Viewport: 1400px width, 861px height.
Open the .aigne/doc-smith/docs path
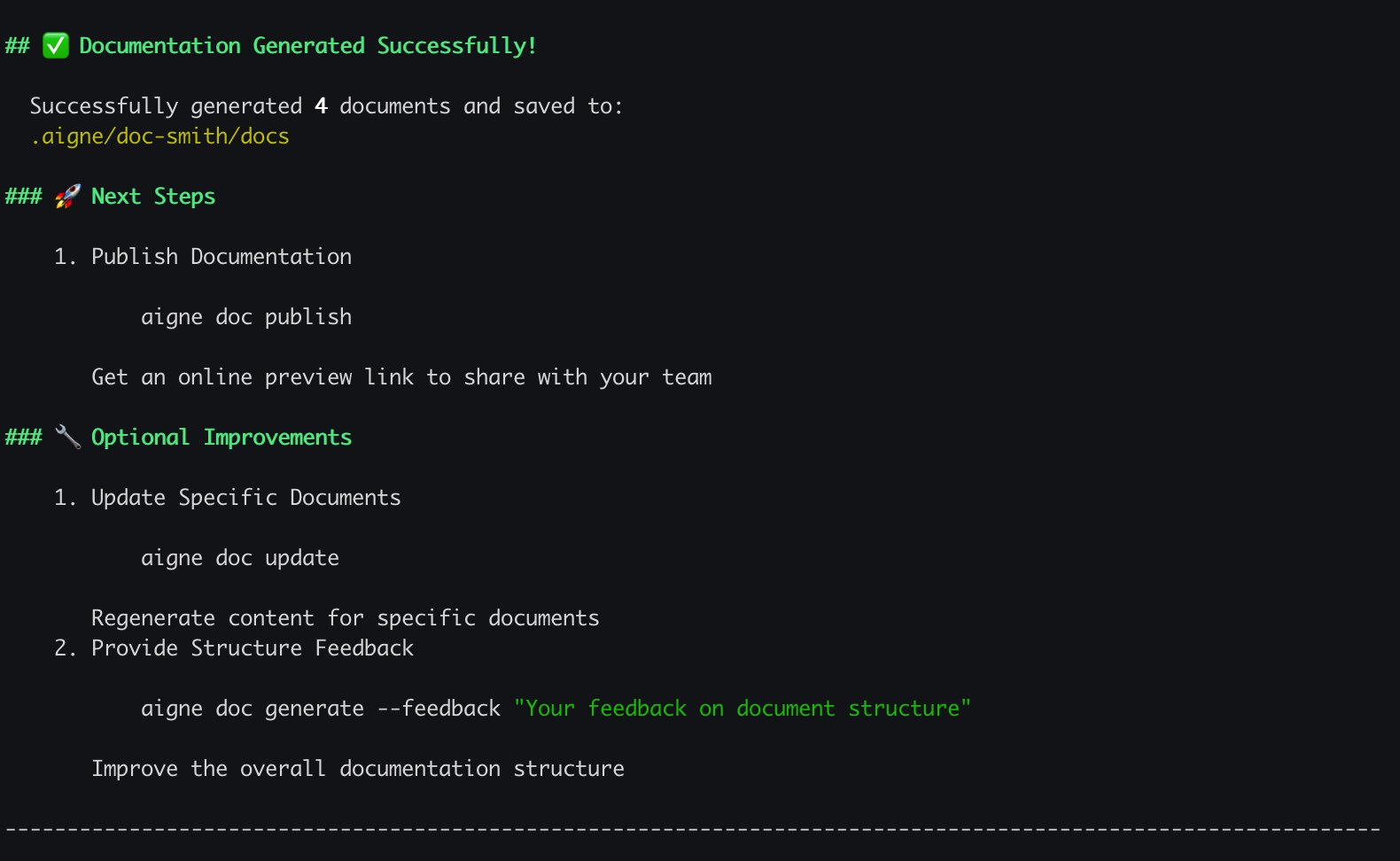[x=159, y=136]
